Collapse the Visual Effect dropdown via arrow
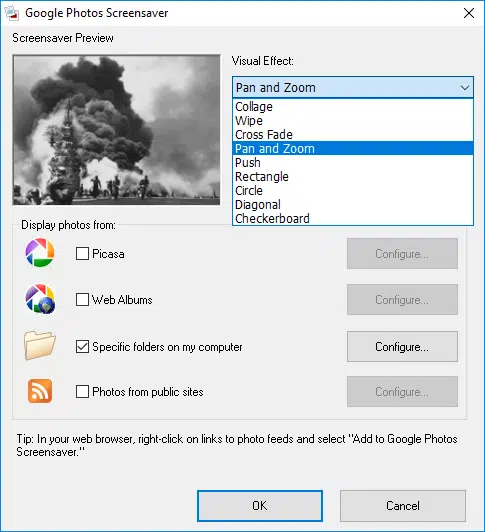This screenshot has height=532, width=485. [x=465, y=88]
